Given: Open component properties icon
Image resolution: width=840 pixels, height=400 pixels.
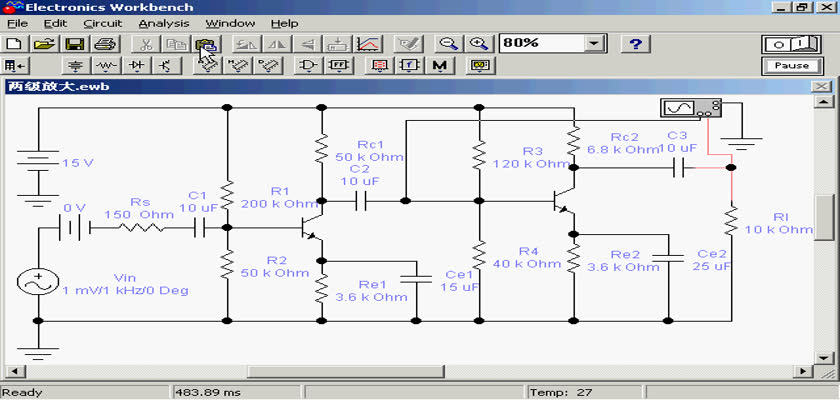Looking at the screenshot, I should click(409, 43).
